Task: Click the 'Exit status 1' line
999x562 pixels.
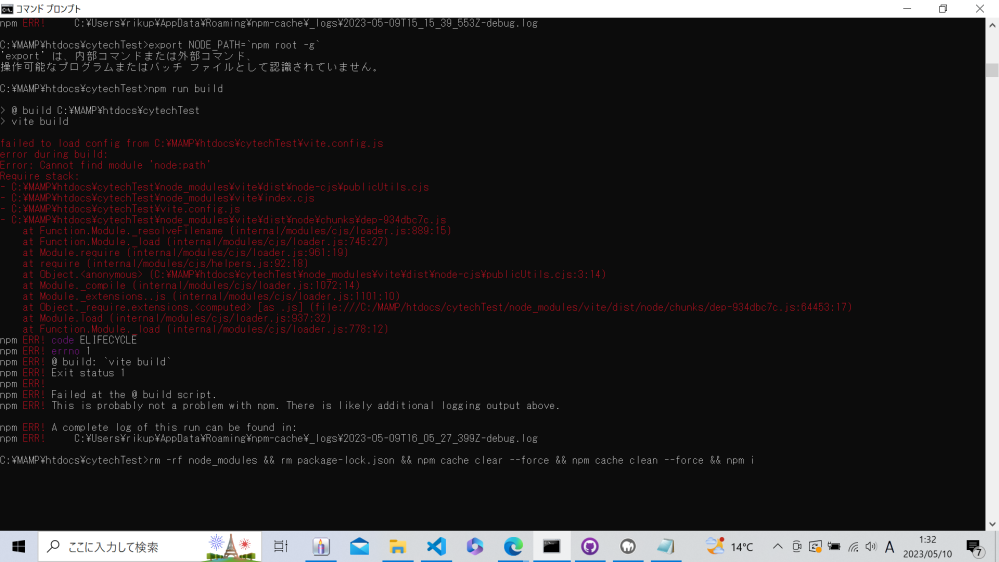Action: pyautogui.click(x=62, y=373)
